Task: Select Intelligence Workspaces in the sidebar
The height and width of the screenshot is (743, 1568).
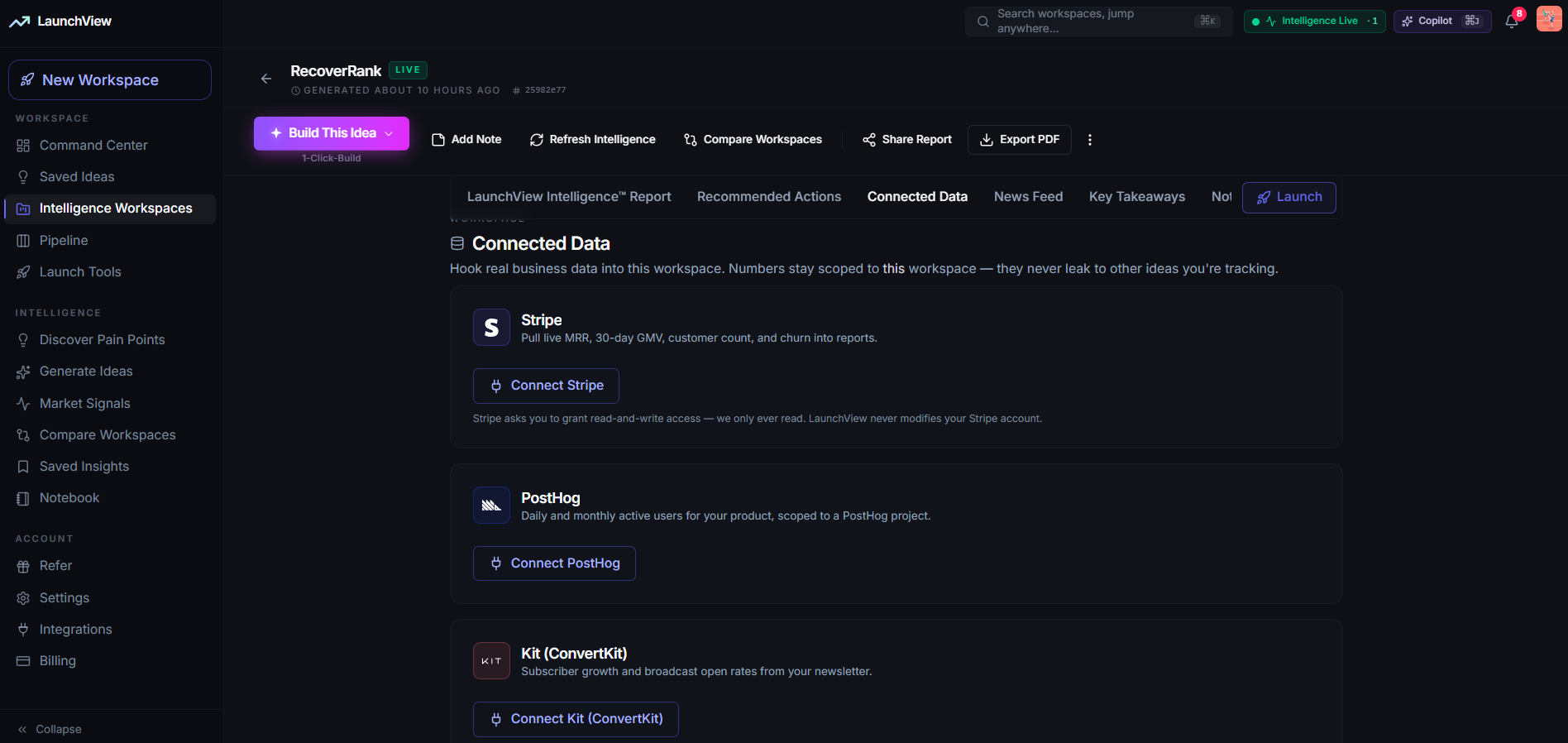Action: pyautogui.click(x=110, y=209)
